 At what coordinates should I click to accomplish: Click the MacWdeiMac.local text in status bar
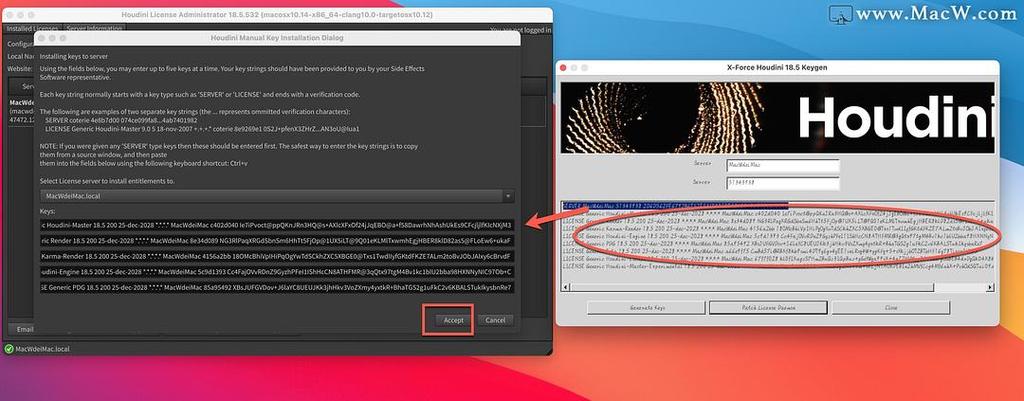pyautogui.click(x=42, y=349)
